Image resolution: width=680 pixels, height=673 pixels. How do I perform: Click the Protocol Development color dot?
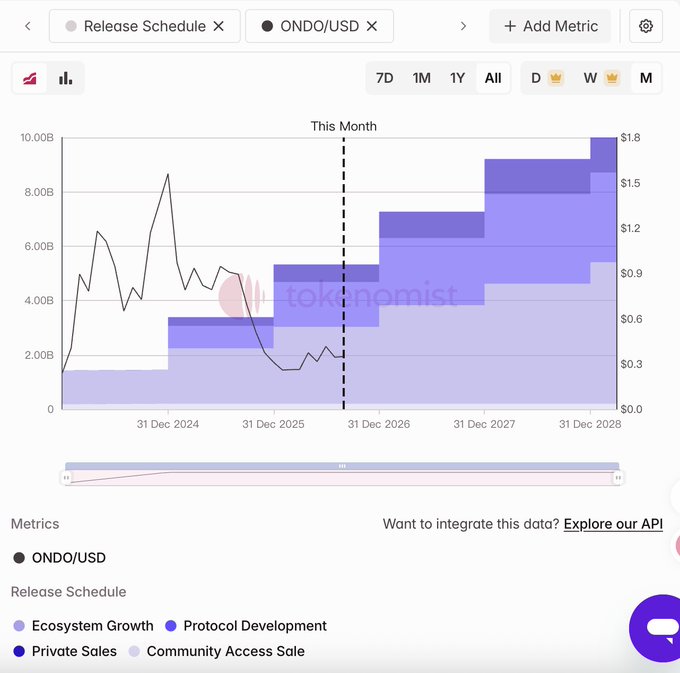[171, 626]
